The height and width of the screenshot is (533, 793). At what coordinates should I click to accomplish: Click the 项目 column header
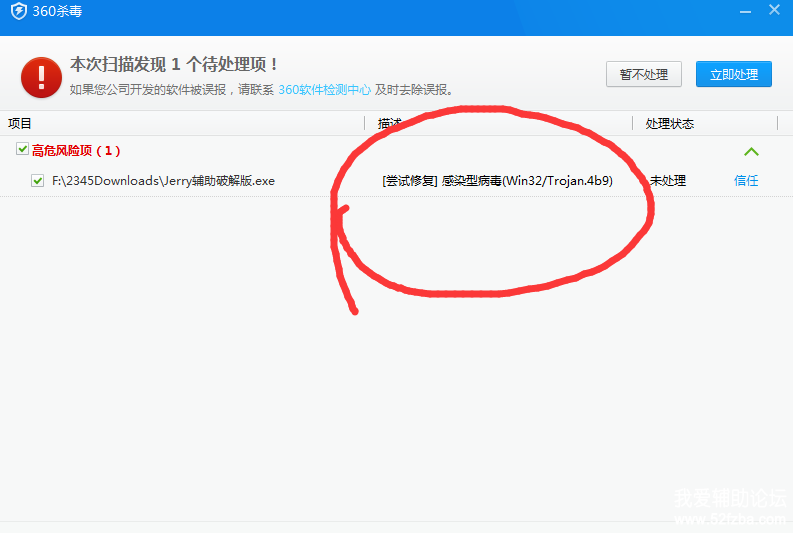coord(20,124)
